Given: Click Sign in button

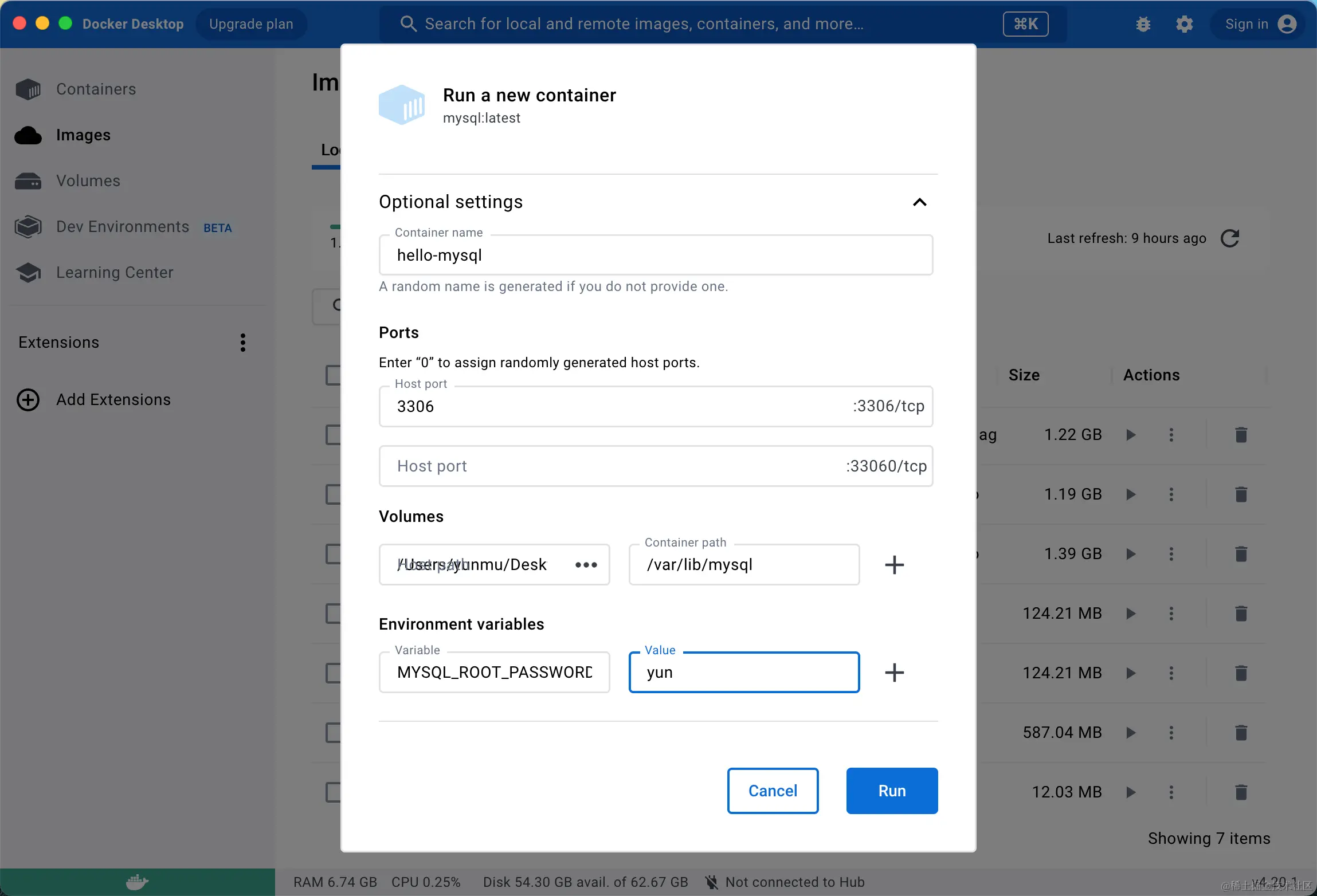Looking at the screenshot, I should pos(1259,24).
